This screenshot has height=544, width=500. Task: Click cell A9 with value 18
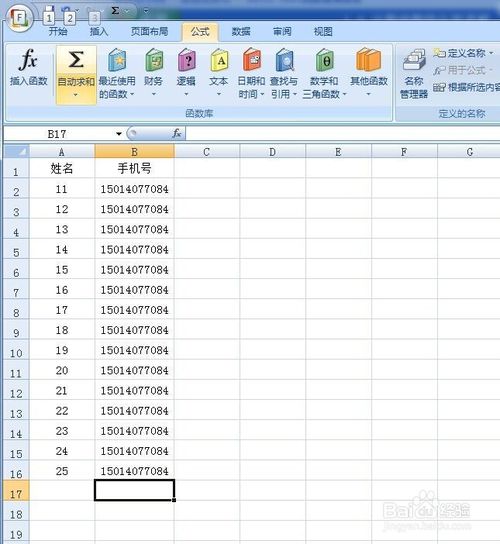pos(62,330)
